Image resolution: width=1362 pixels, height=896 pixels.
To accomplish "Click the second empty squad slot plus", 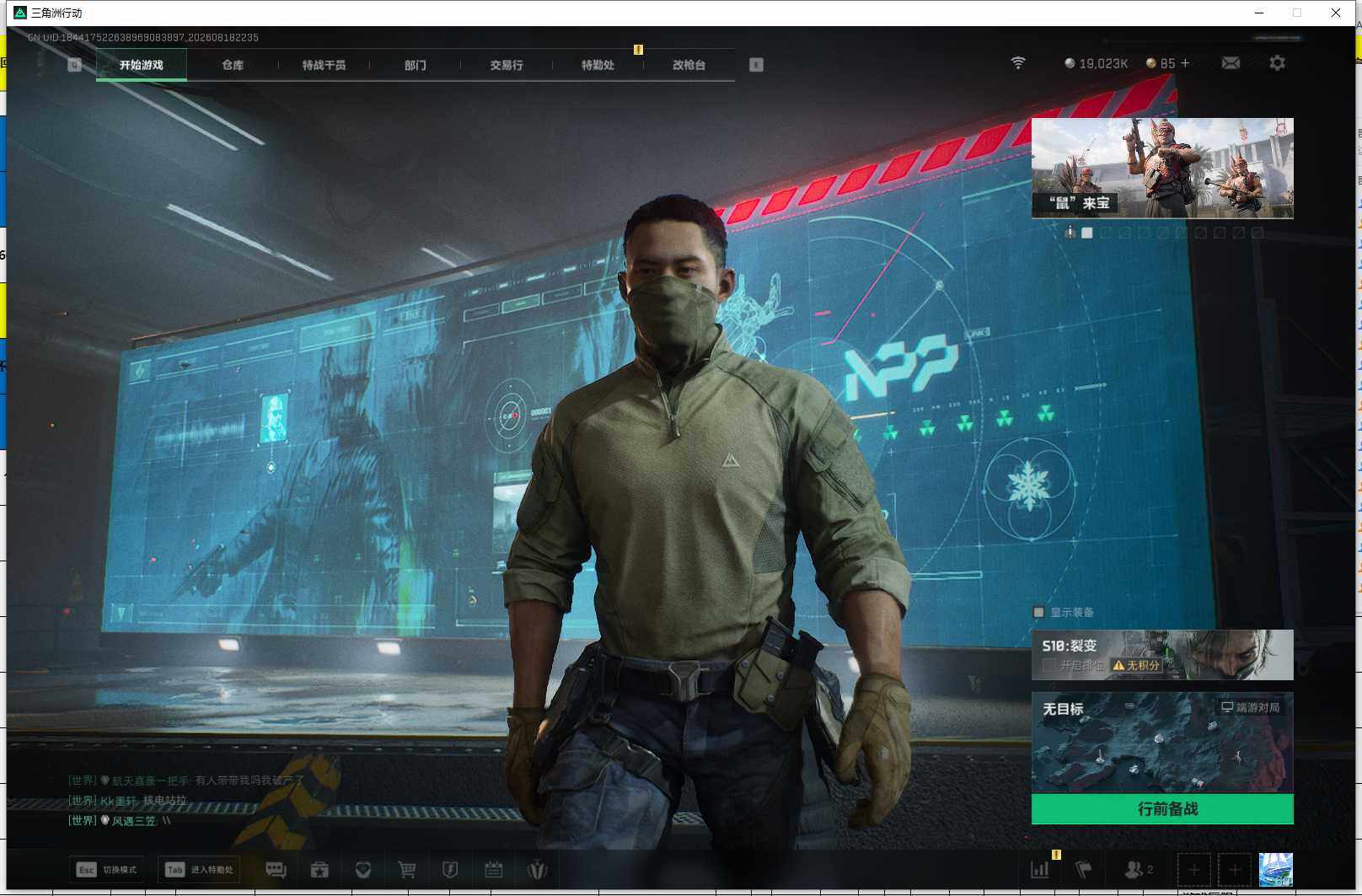I will (x=1235, y=870).
